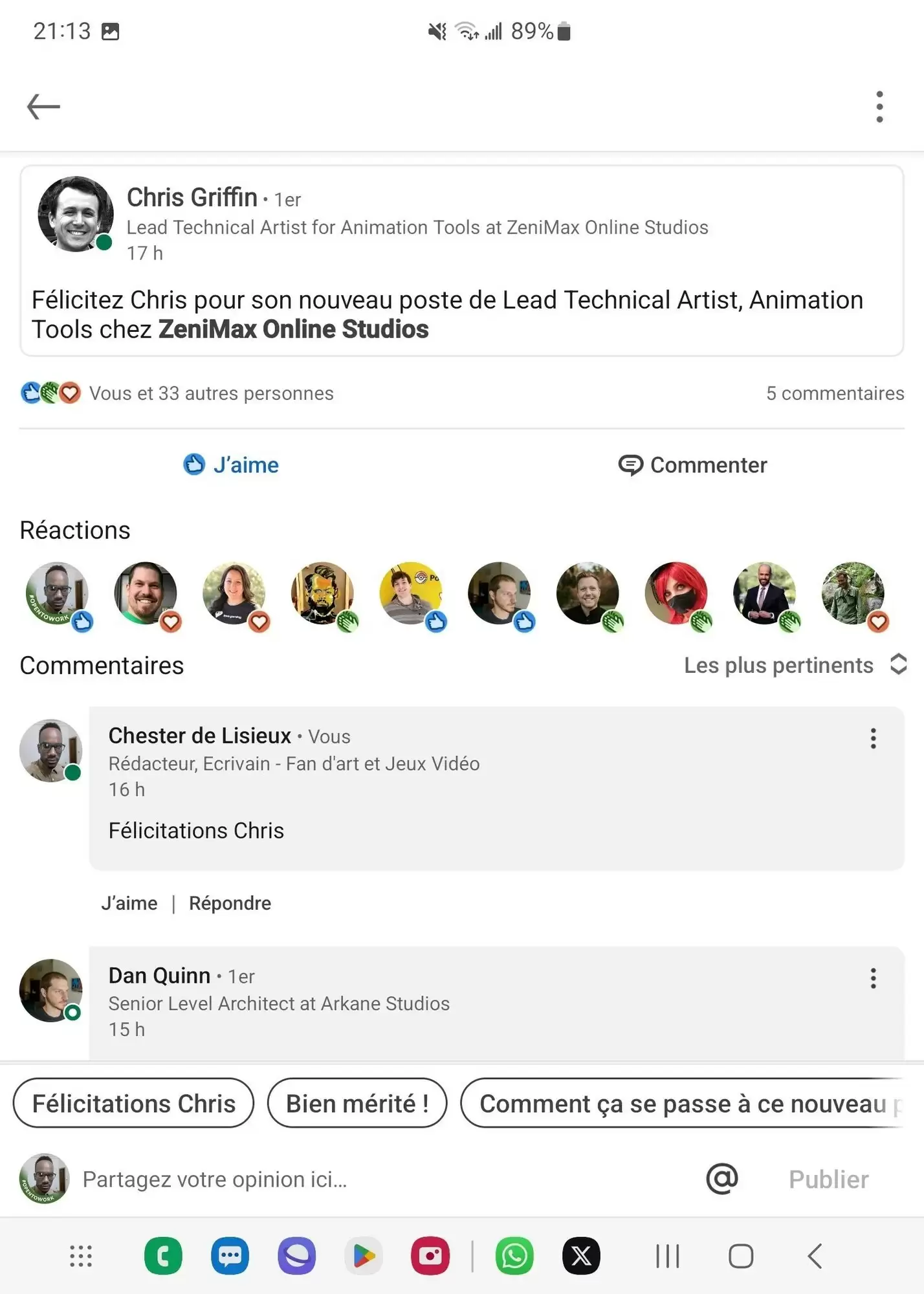
Task: Choose the Félicitations Chris quick reply chip
Action: [x=134, y=1103]
